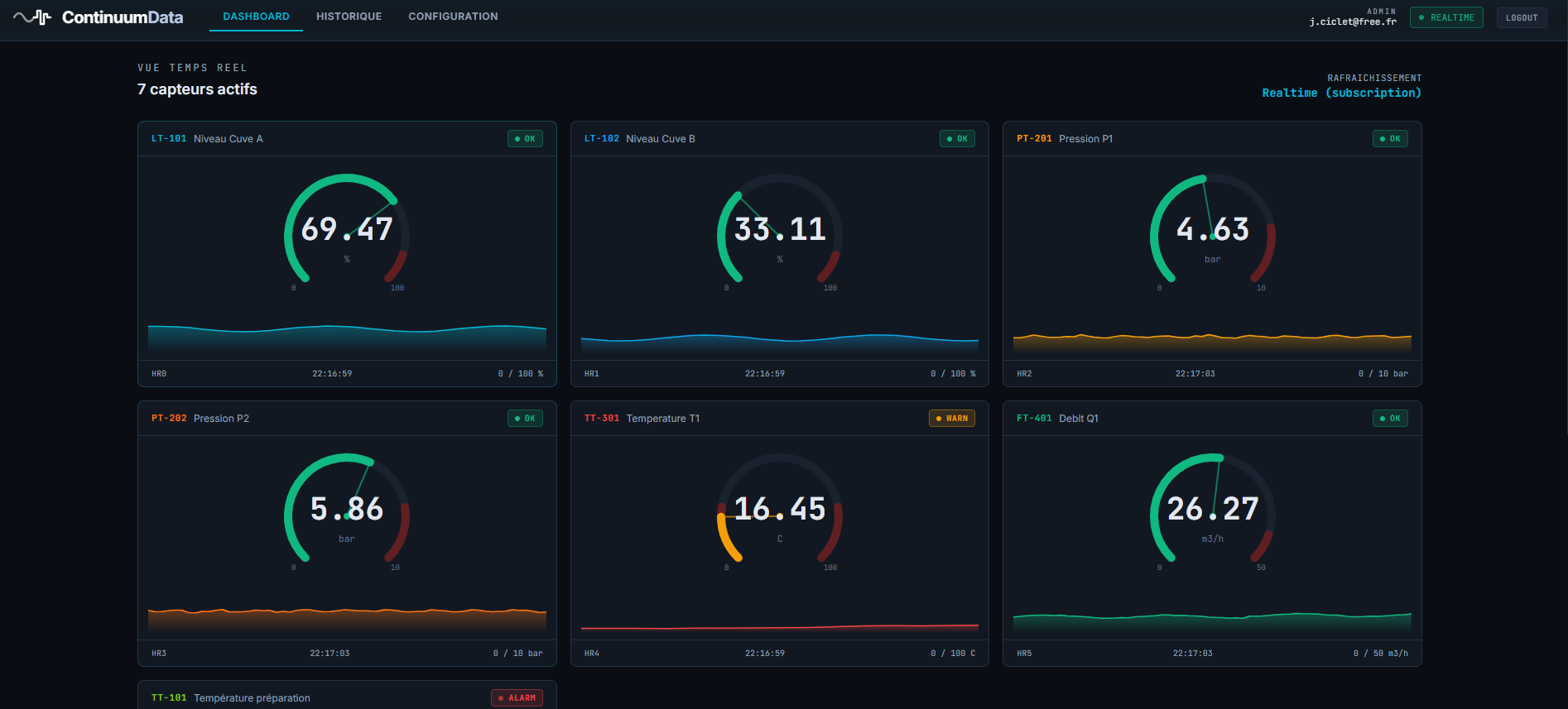This screenshot has width=1568, height=709.
Task: Click the PT-201 sensor tag label
Action: coord(1034,139)
